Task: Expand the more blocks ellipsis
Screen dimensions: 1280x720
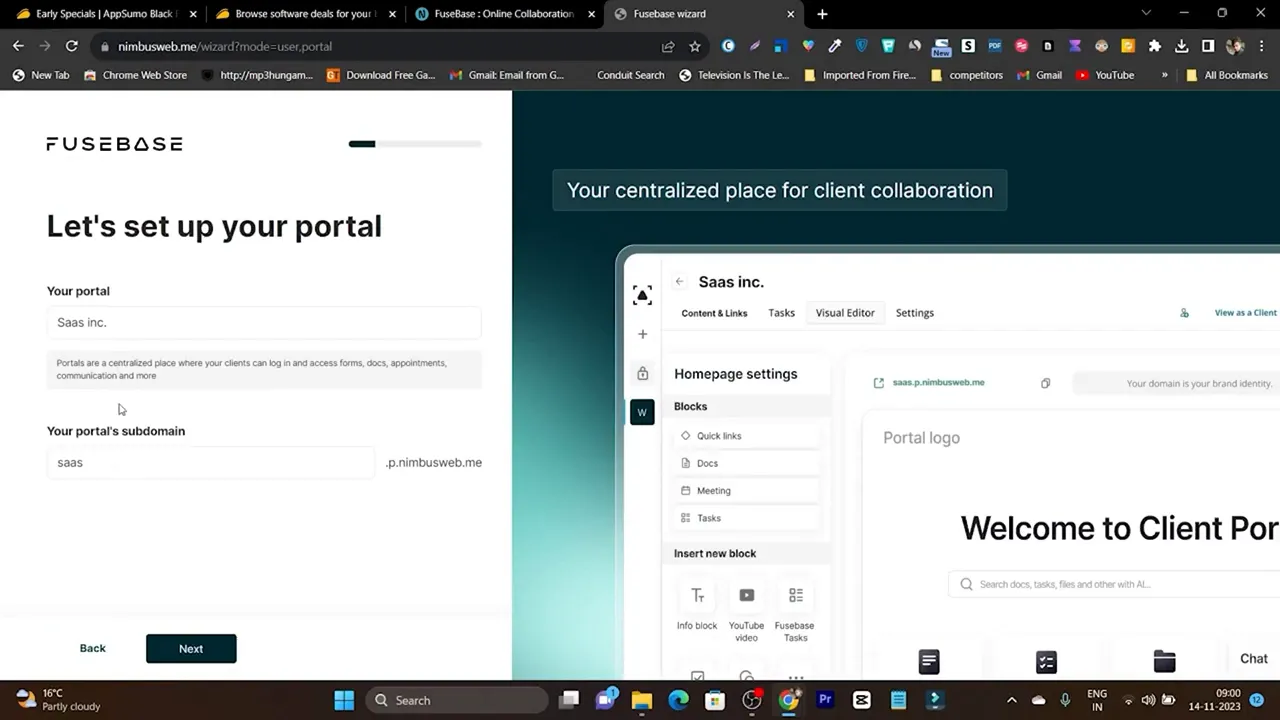Action: [796, 678]
